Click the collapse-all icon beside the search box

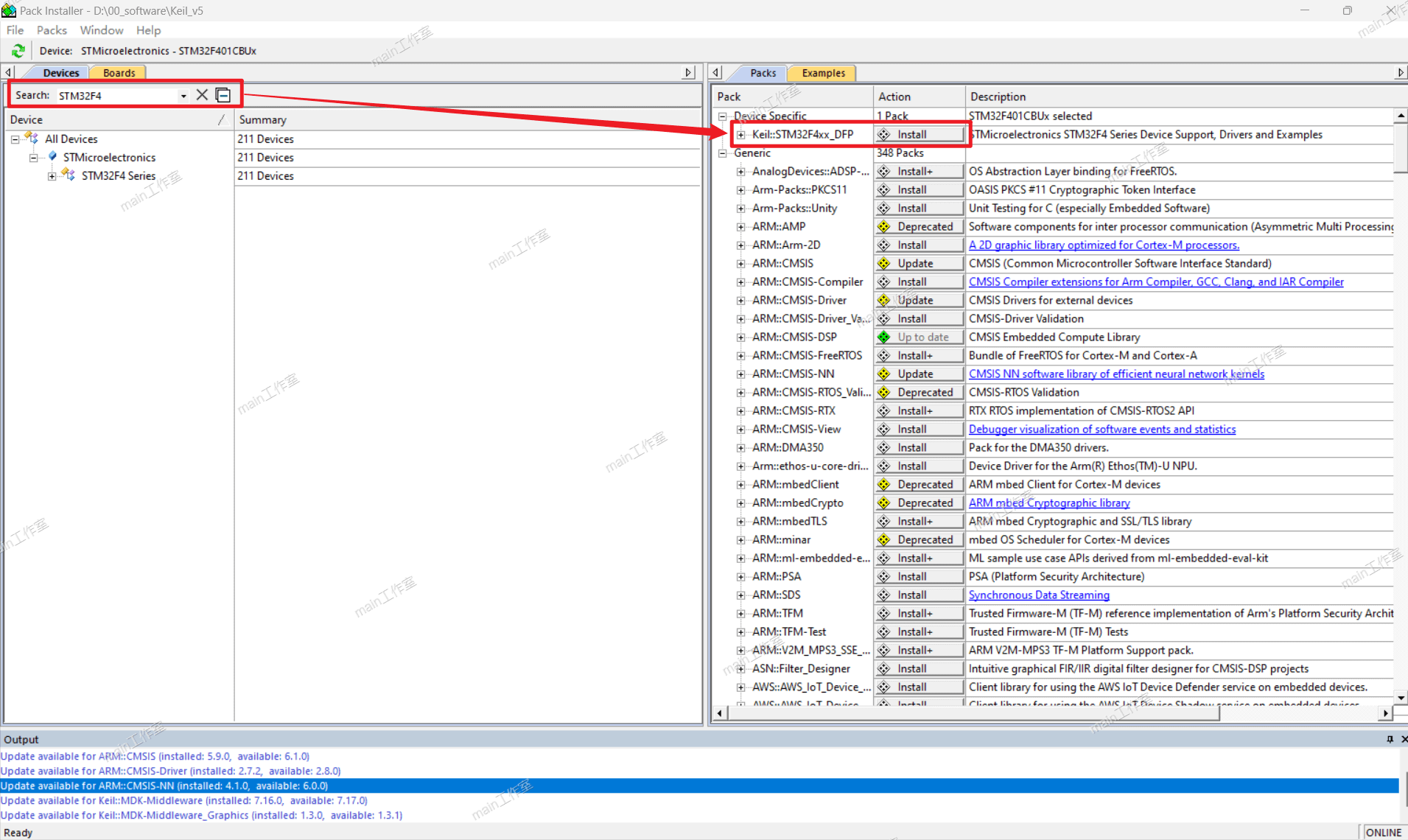coord(223,95)
